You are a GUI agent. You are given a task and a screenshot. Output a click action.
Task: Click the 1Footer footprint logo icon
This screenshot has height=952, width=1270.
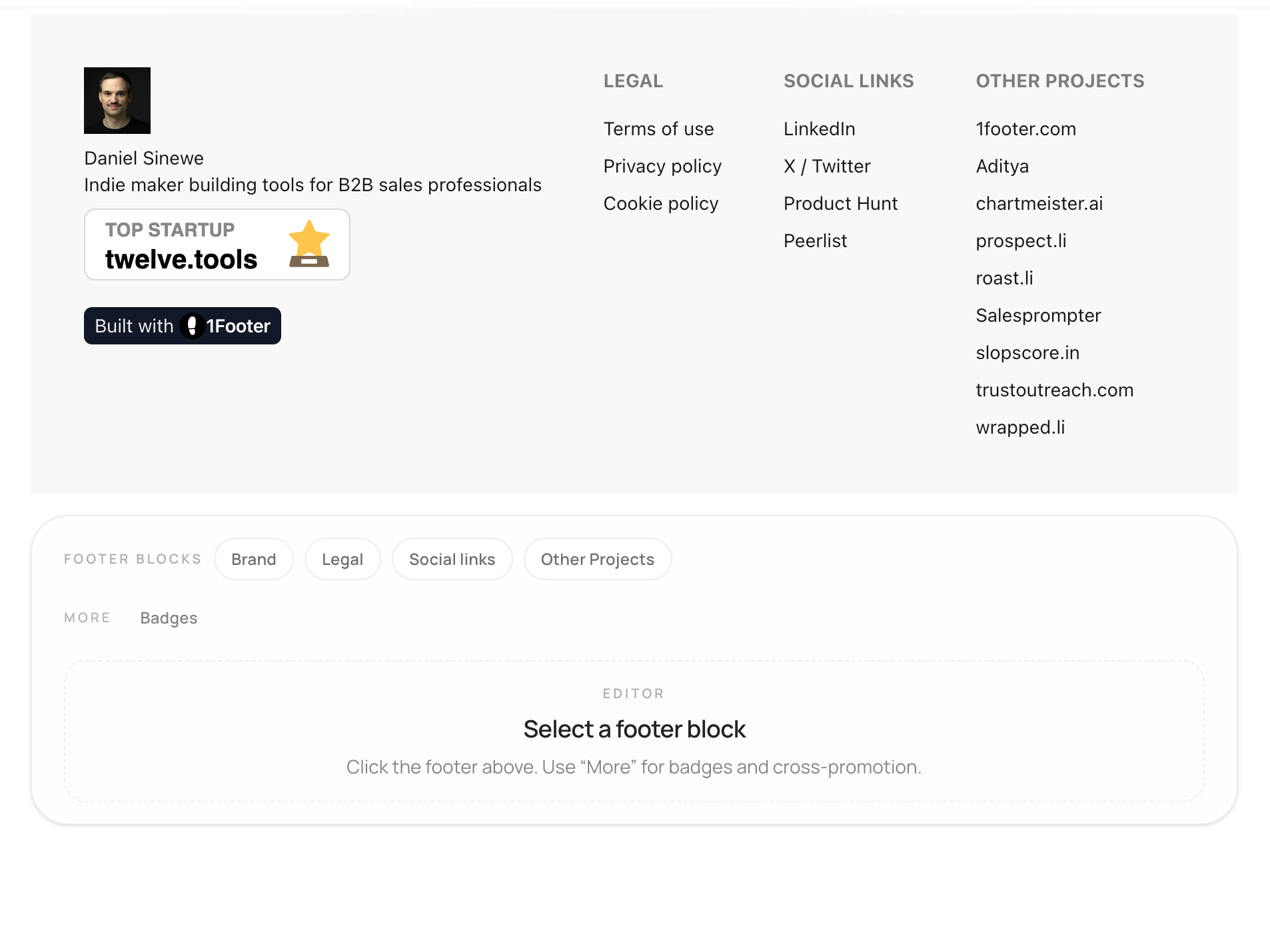tap(192, 326)
